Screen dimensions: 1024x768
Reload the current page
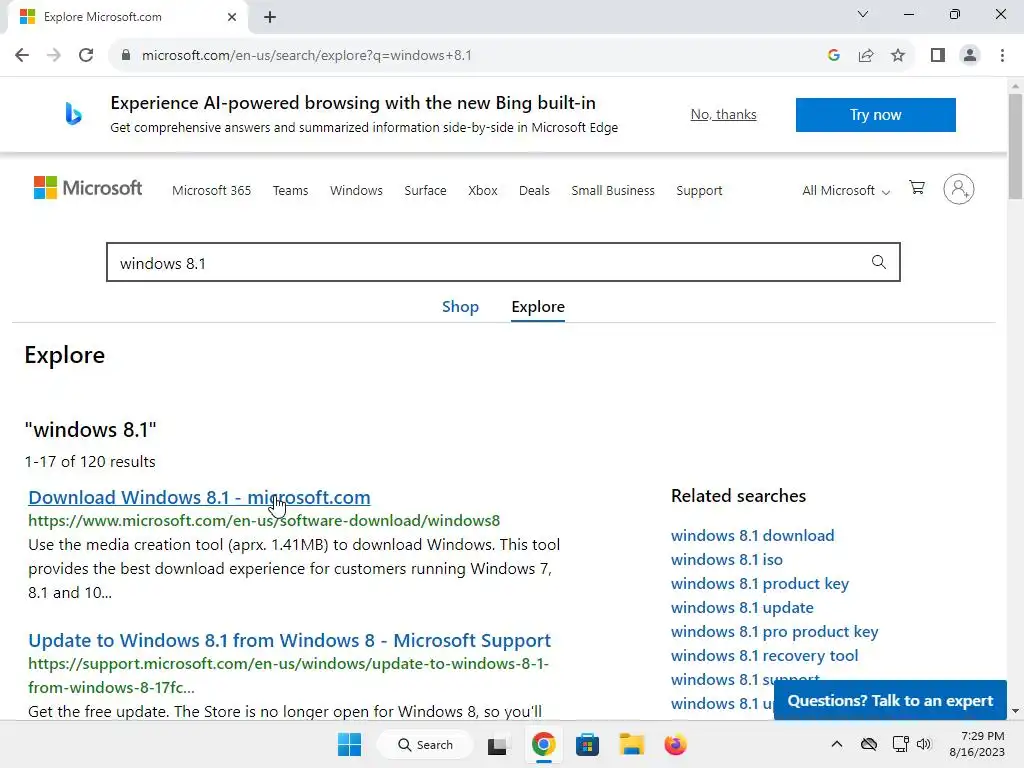pyautogui.click(x=86, y=56)
